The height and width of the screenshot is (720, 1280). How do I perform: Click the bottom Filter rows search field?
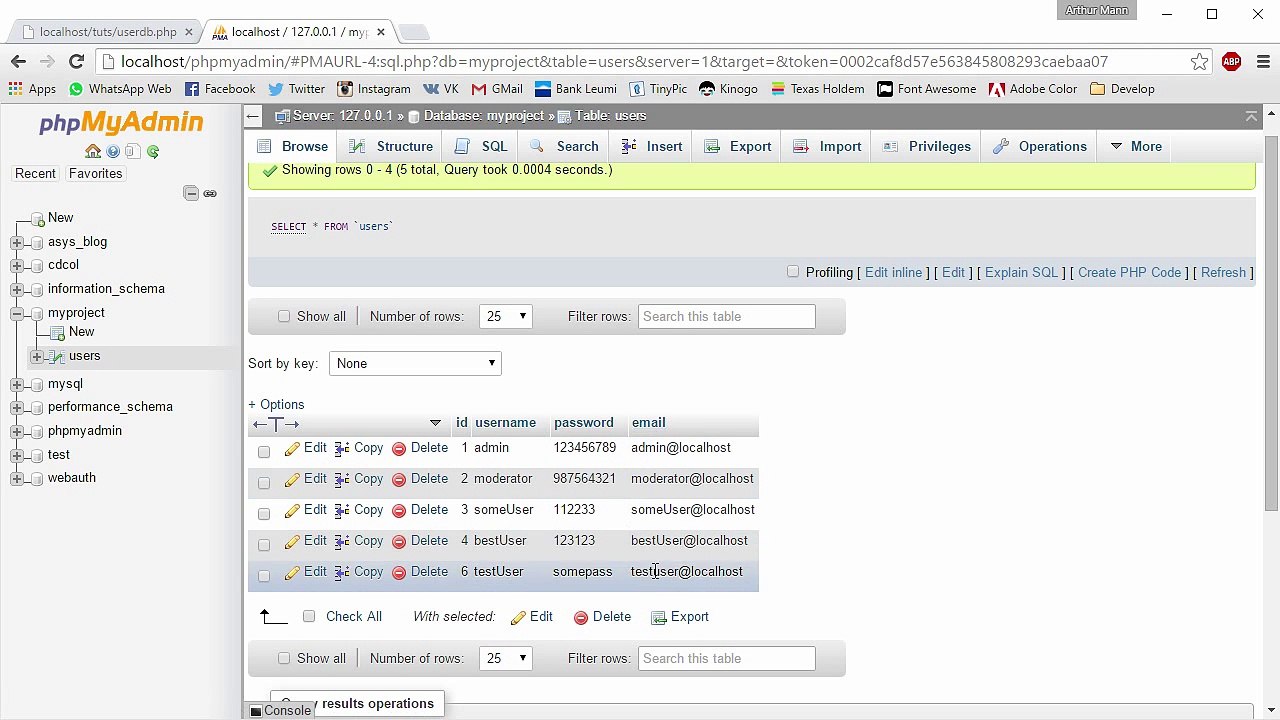pos(726,659)
